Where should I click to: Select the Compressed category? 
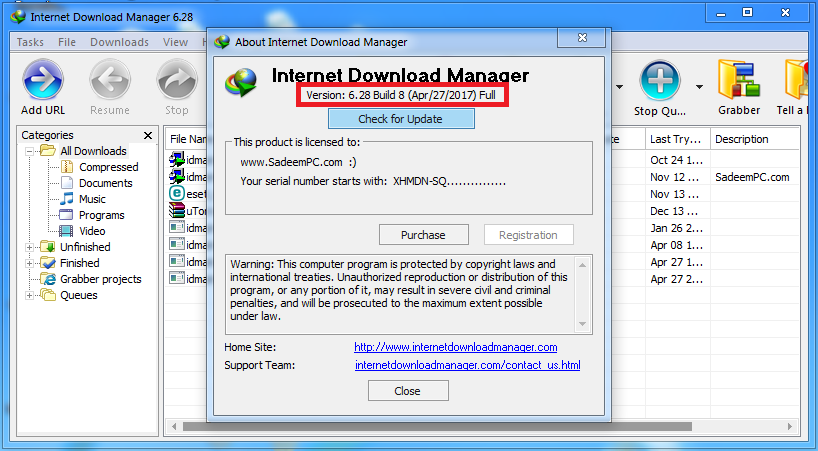pos(109,167)
